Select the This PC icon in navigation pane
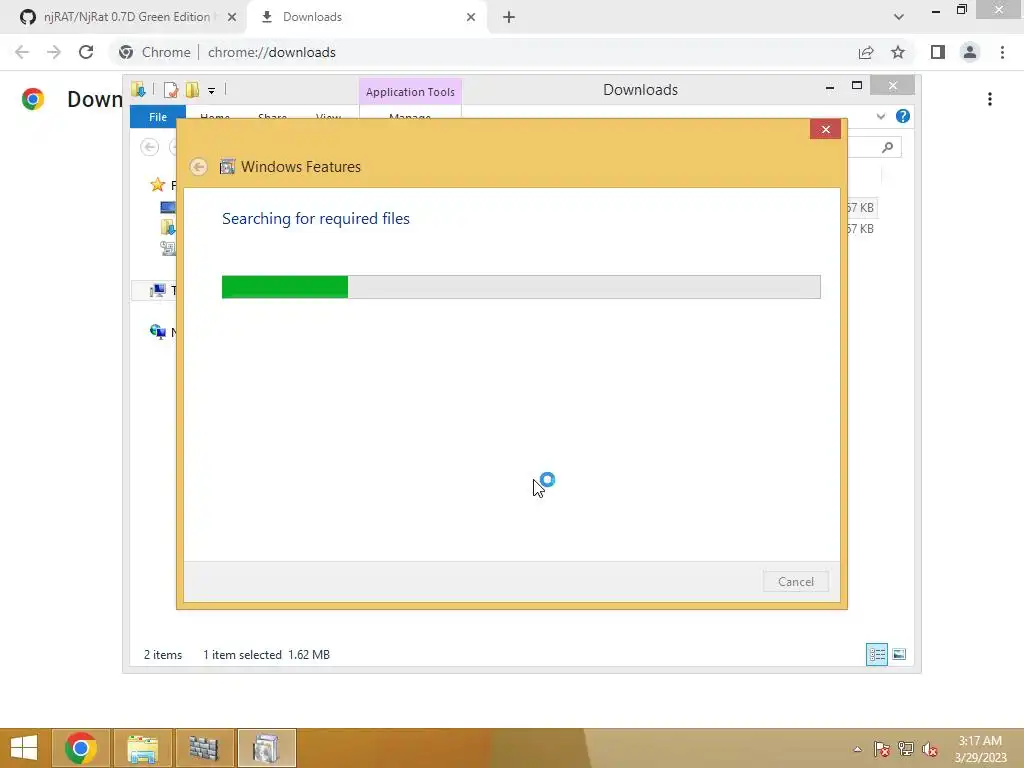The height and width of the screenshot is (768, 1024). [x=157, y=290]
